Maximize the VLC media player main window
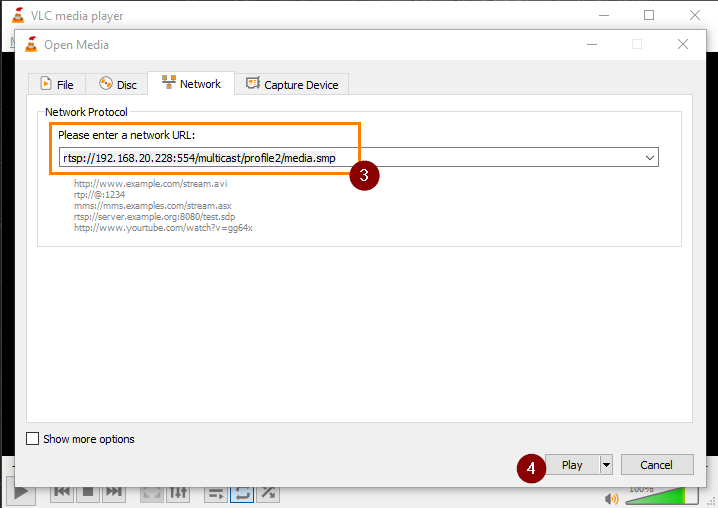 pyautogui.click(x=649, y=15)
